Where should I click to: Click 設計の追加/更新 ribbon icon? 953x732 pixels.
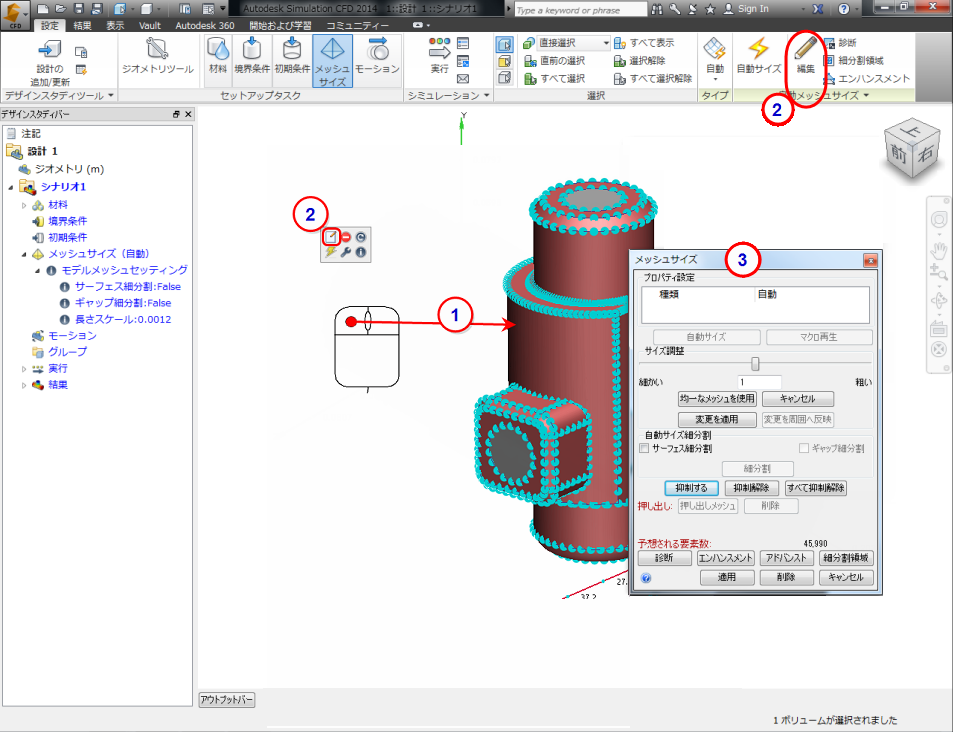click(x=50, y=62)
